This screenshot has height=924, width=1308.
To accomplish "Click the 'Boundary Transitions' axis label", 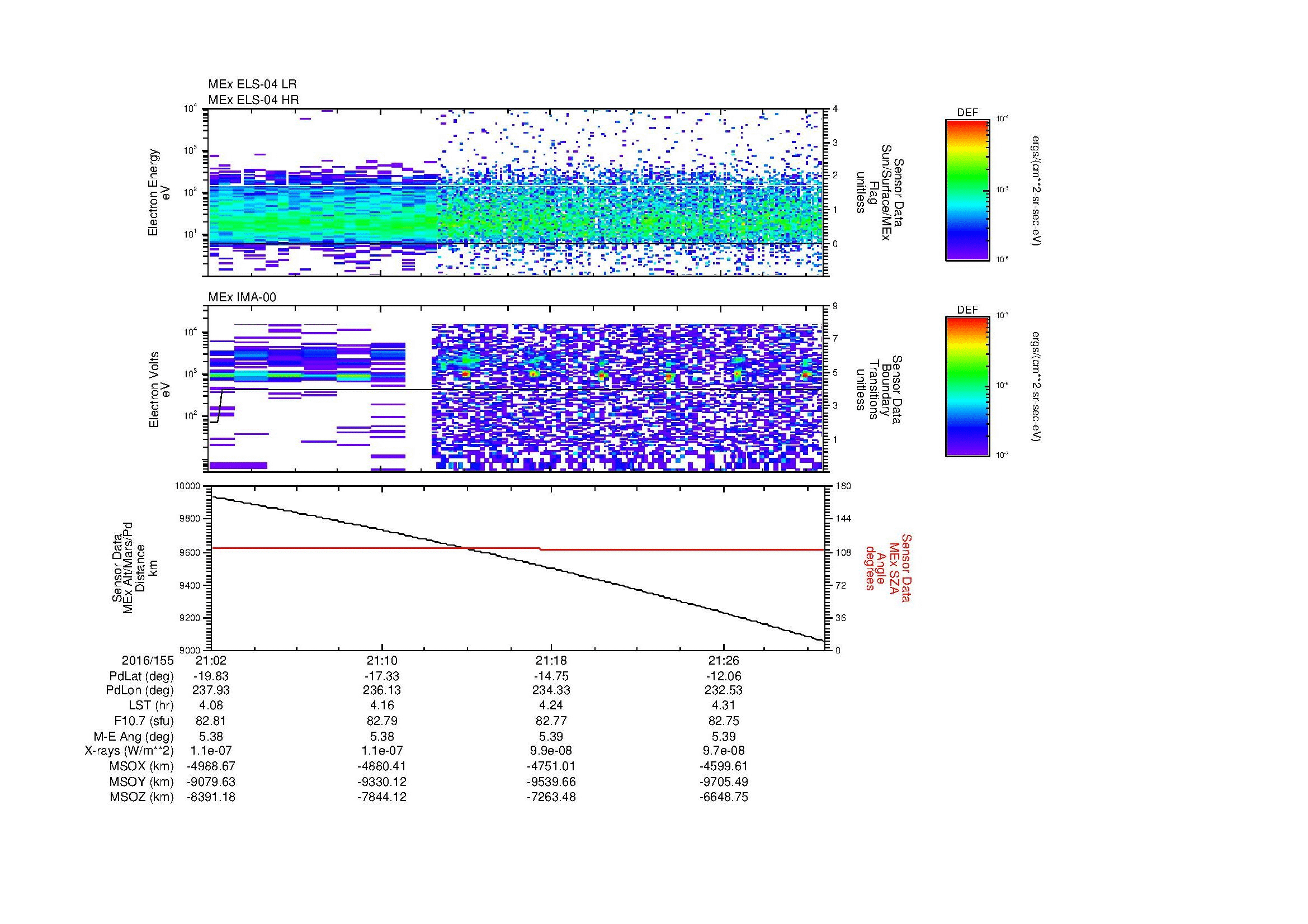I will [881, 390].
